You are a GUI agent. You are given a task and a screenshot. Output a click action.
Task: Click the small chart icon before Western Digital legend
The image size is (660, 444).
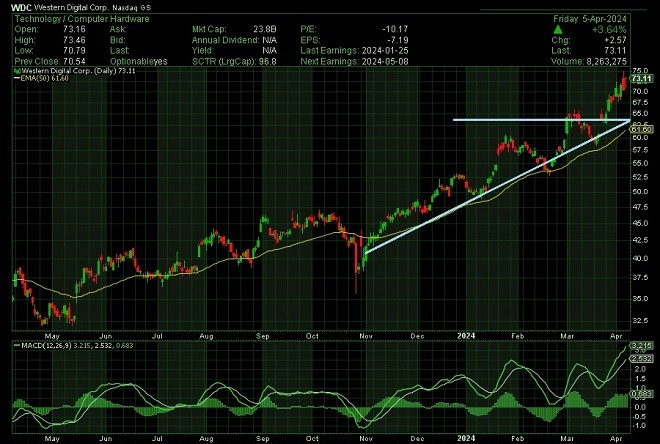point(18,71)
